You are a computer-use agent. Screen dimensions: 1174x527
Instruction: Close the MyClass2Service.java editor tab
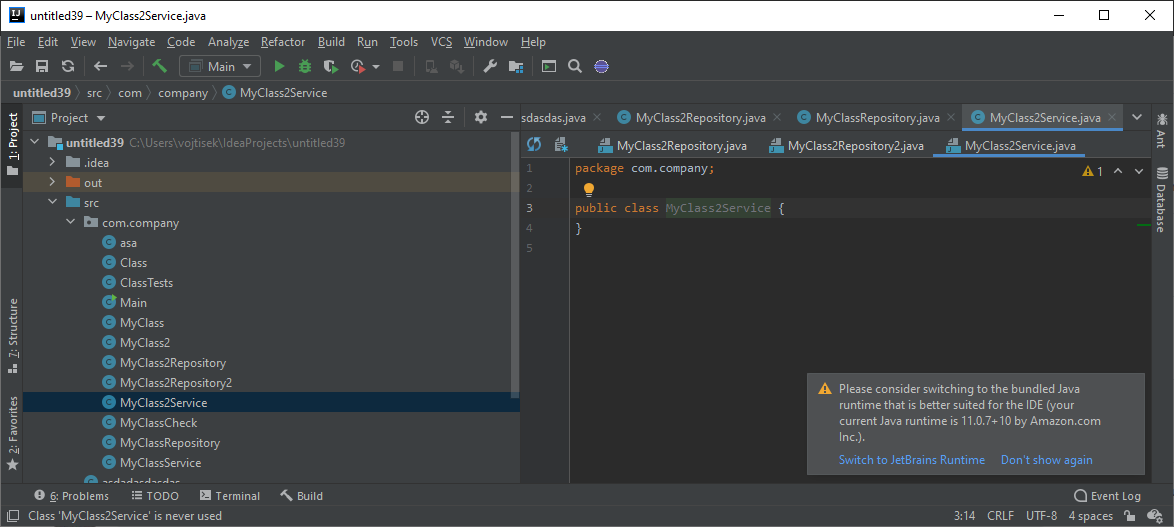(x=1112, y=118)
